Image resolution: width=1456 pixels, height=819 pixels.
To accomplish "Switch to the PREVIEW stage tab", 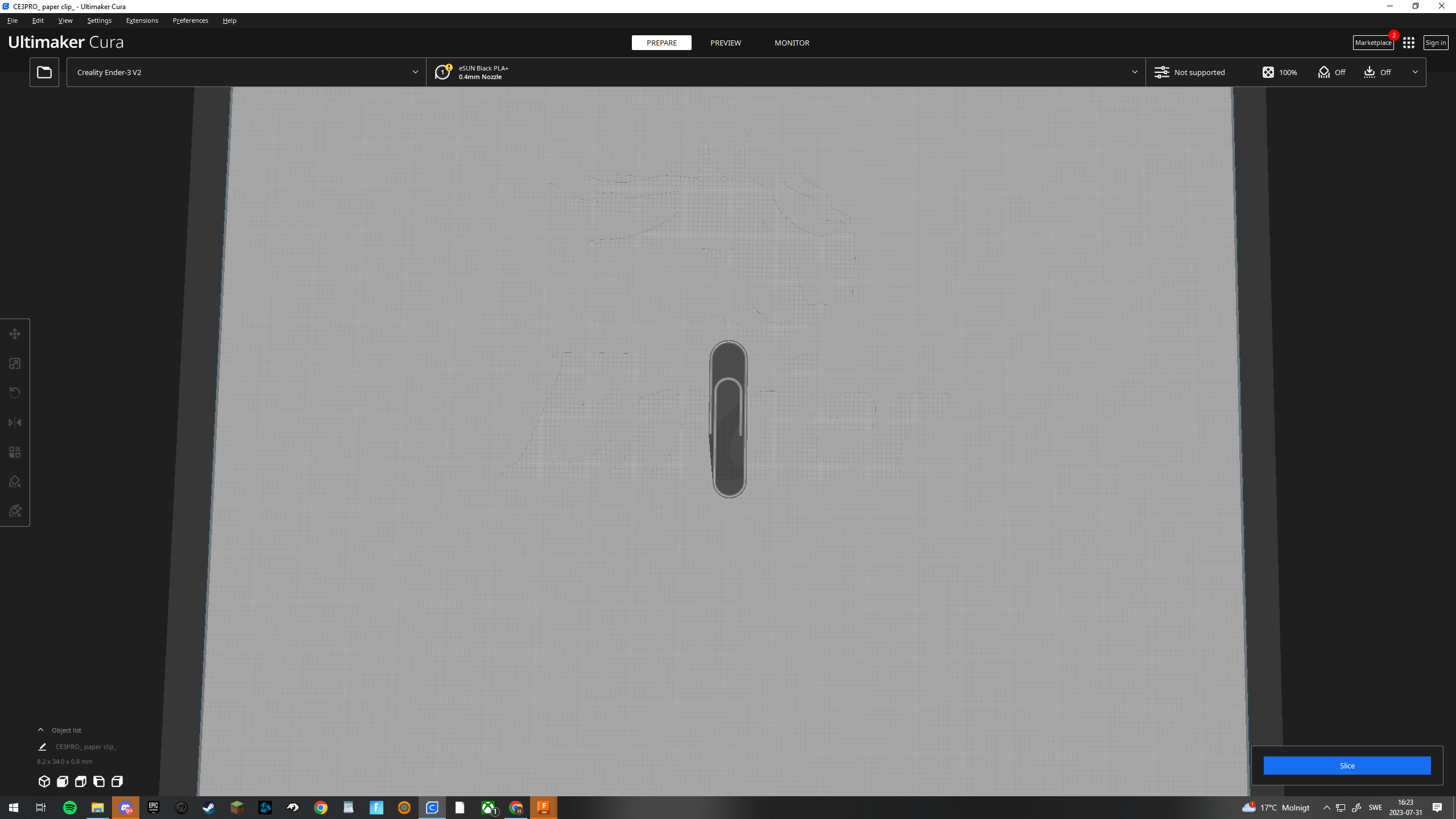I will [726, 43].
